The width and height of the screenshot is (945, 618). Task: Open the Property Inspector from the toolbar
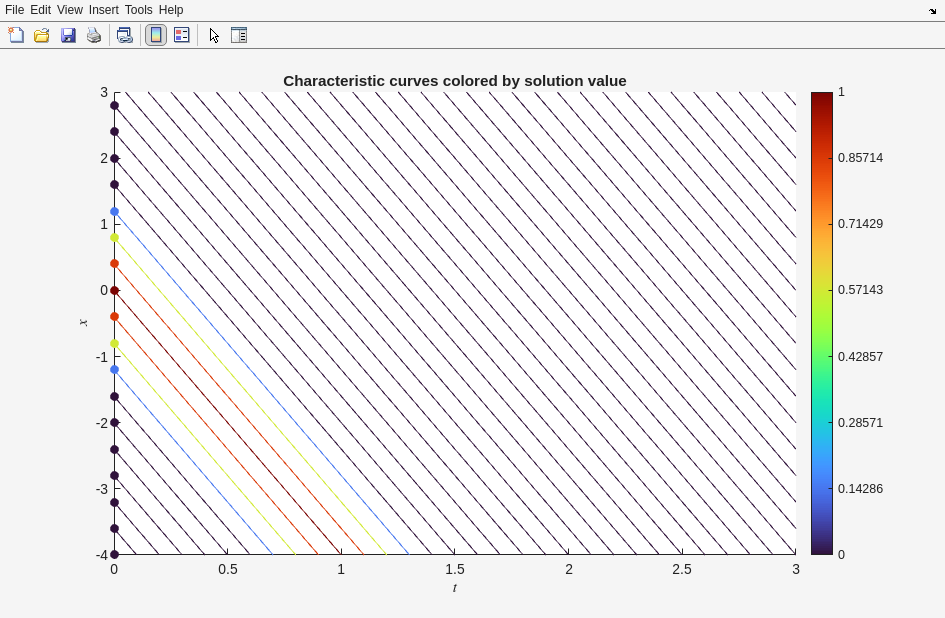239,35
